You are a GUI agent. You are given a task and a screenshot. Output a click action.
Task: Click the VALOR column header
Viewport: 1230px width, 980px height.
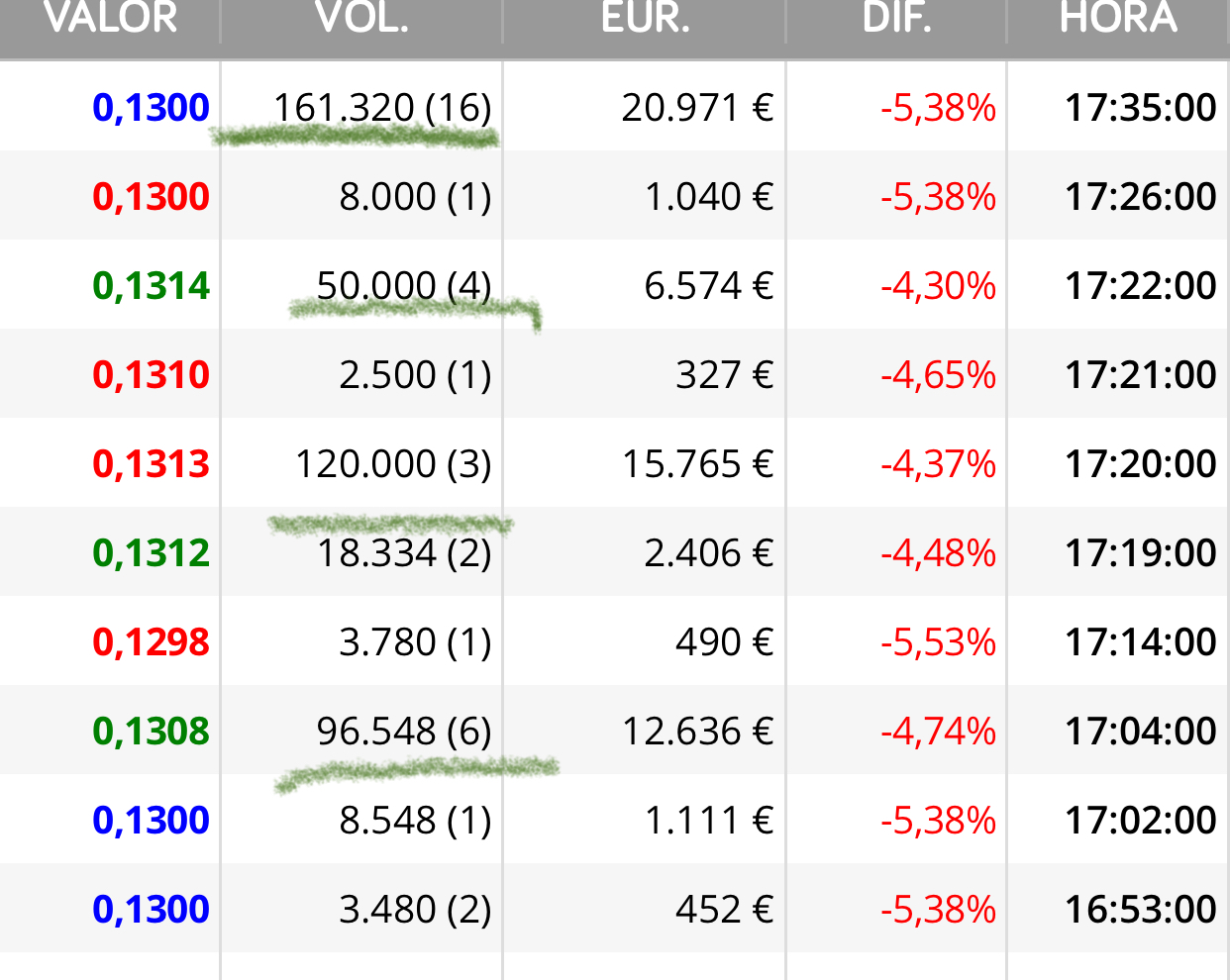pos(111,18)
